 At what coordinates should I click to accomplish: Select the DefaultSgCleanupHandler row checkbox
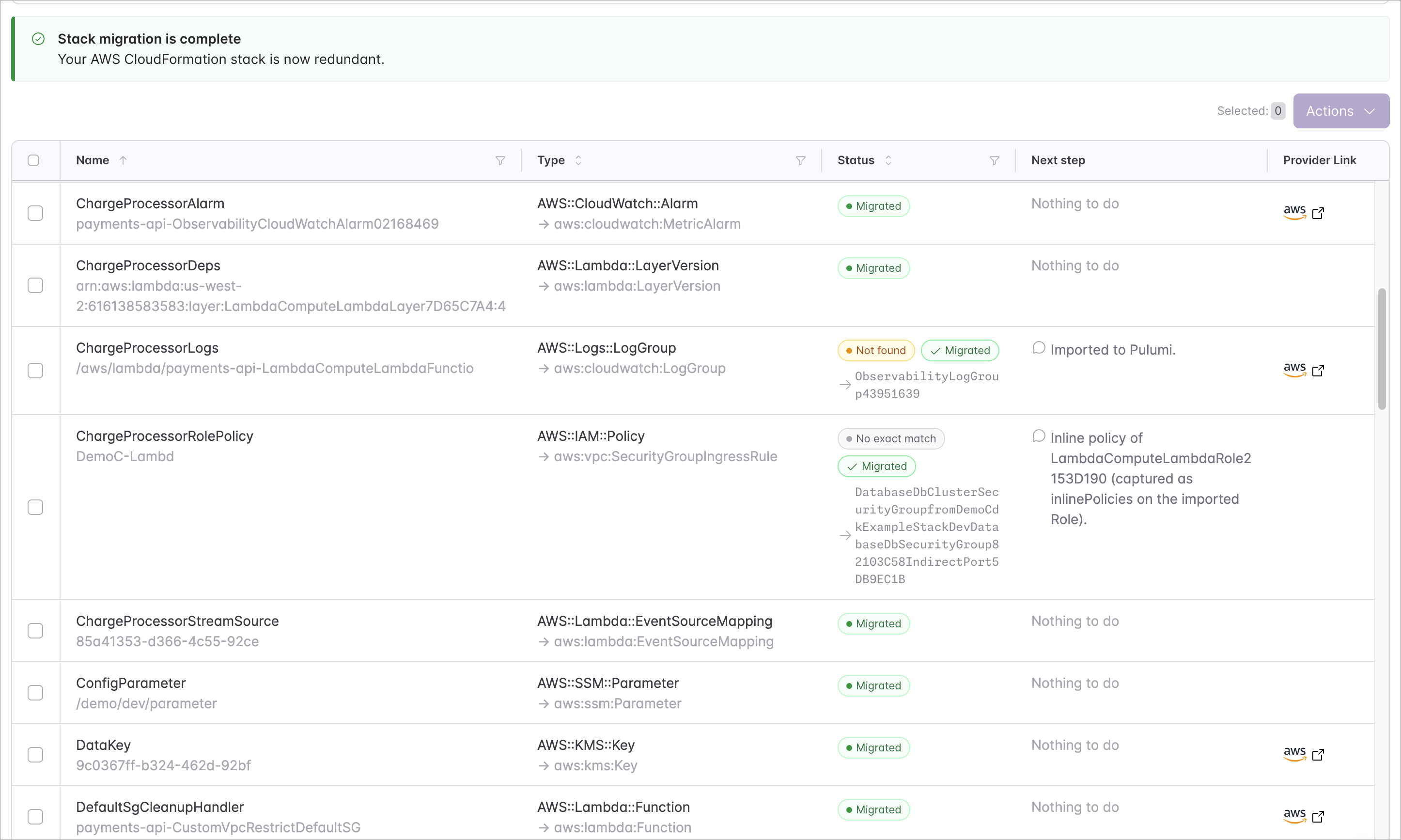35,817
